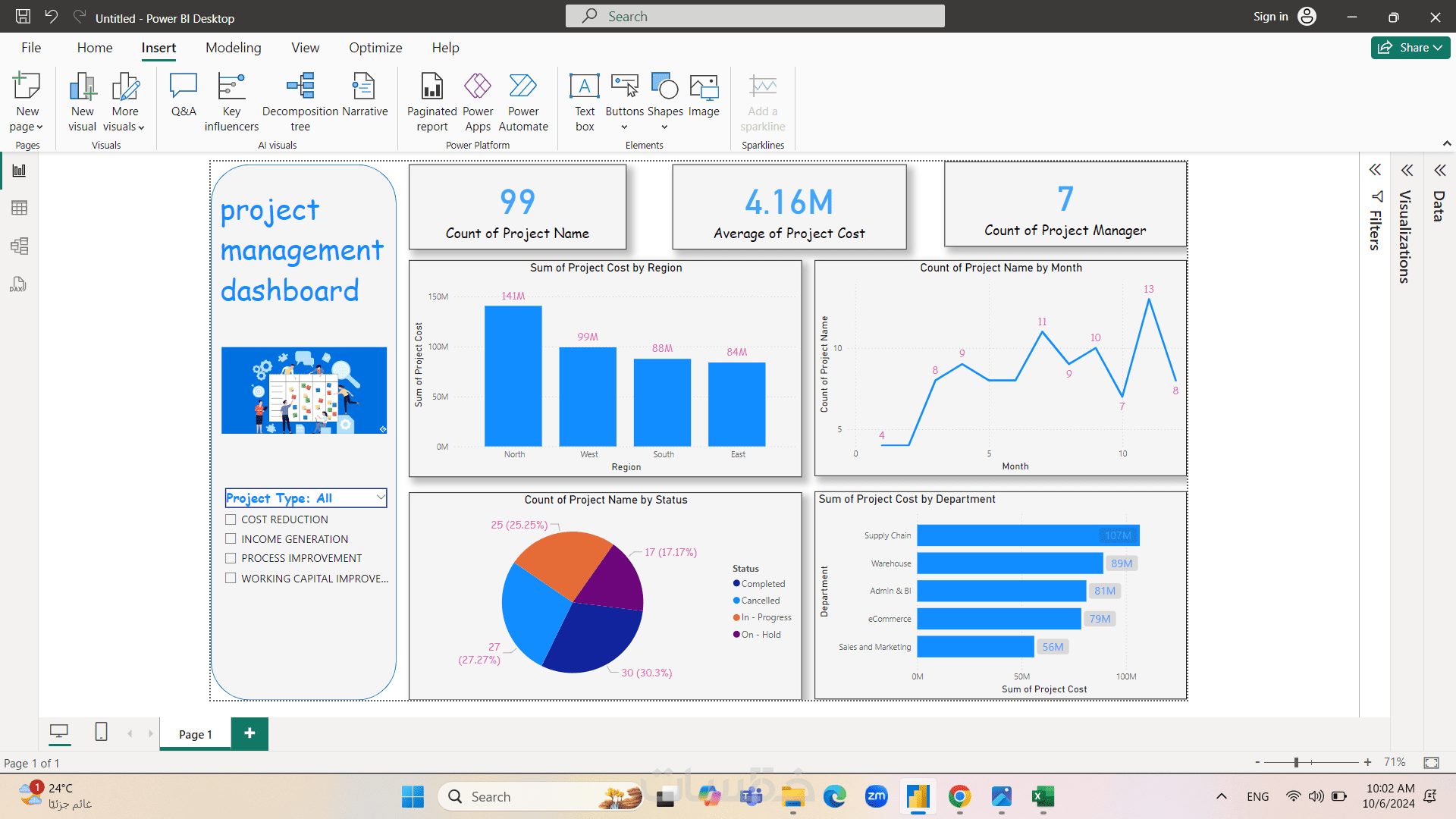Expand the Shapes dropdown

[x=665, y=127]
